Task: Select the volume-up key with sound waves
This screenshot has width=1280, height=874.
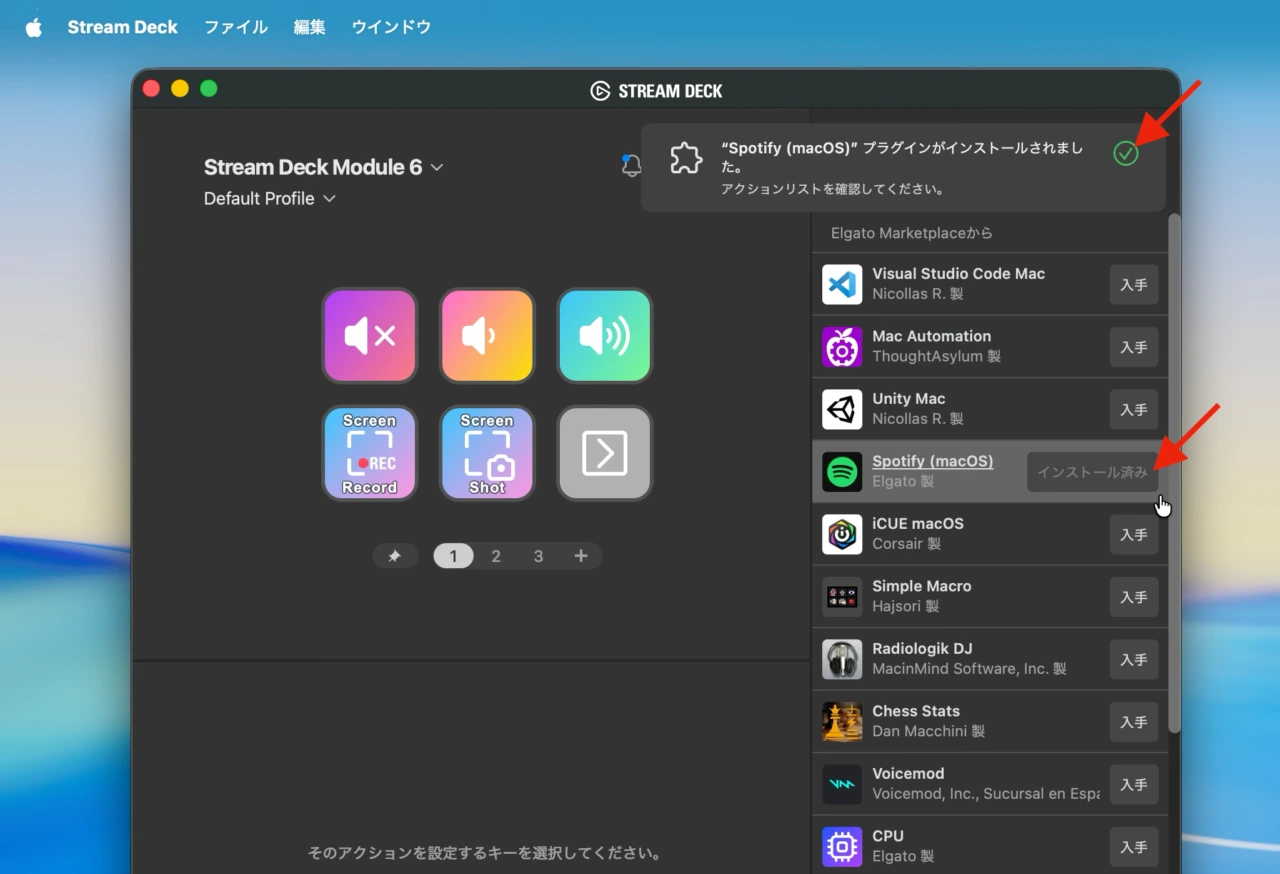Action: (604, 335)
